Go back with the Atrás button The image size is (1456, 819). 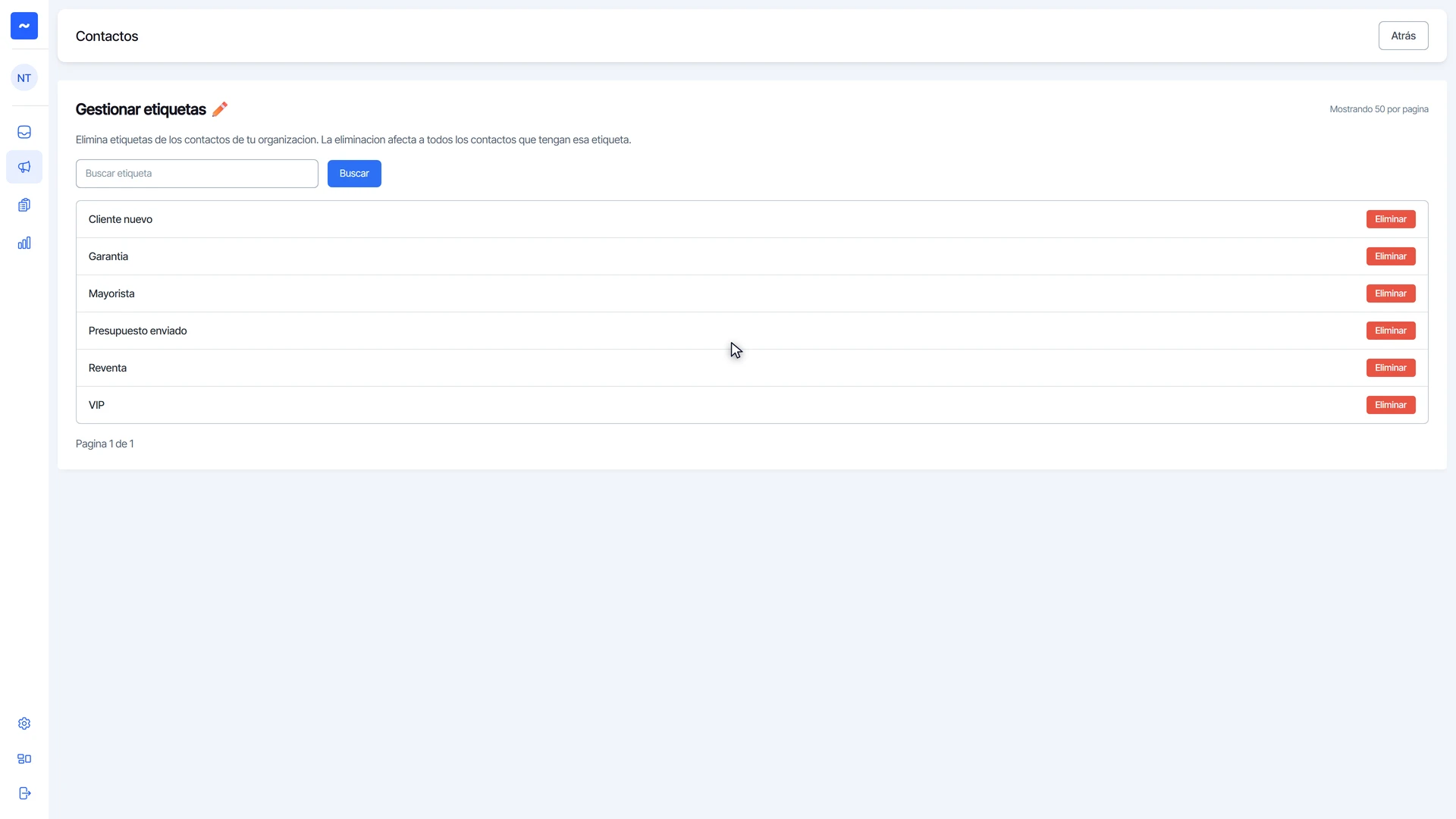(1403, 36)
